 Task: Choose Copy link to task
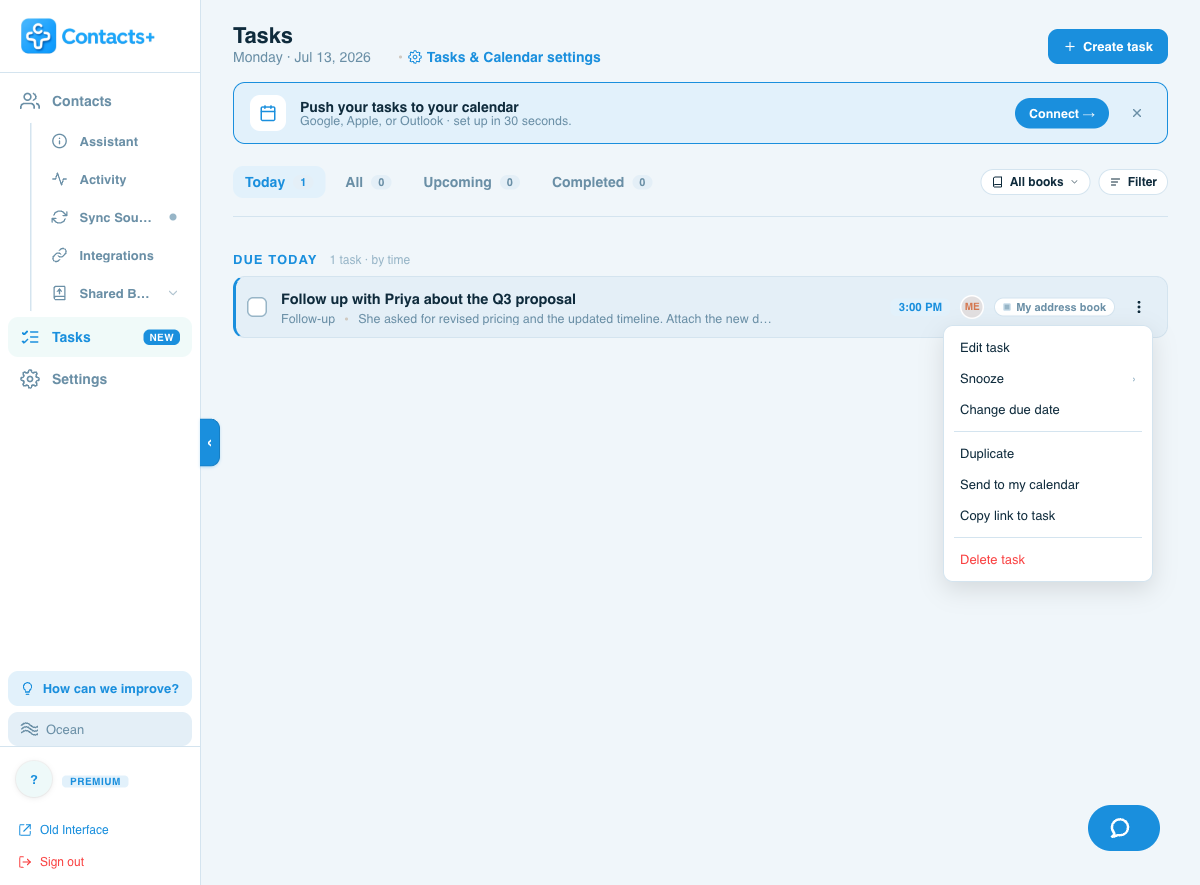tap(1048, 516)
